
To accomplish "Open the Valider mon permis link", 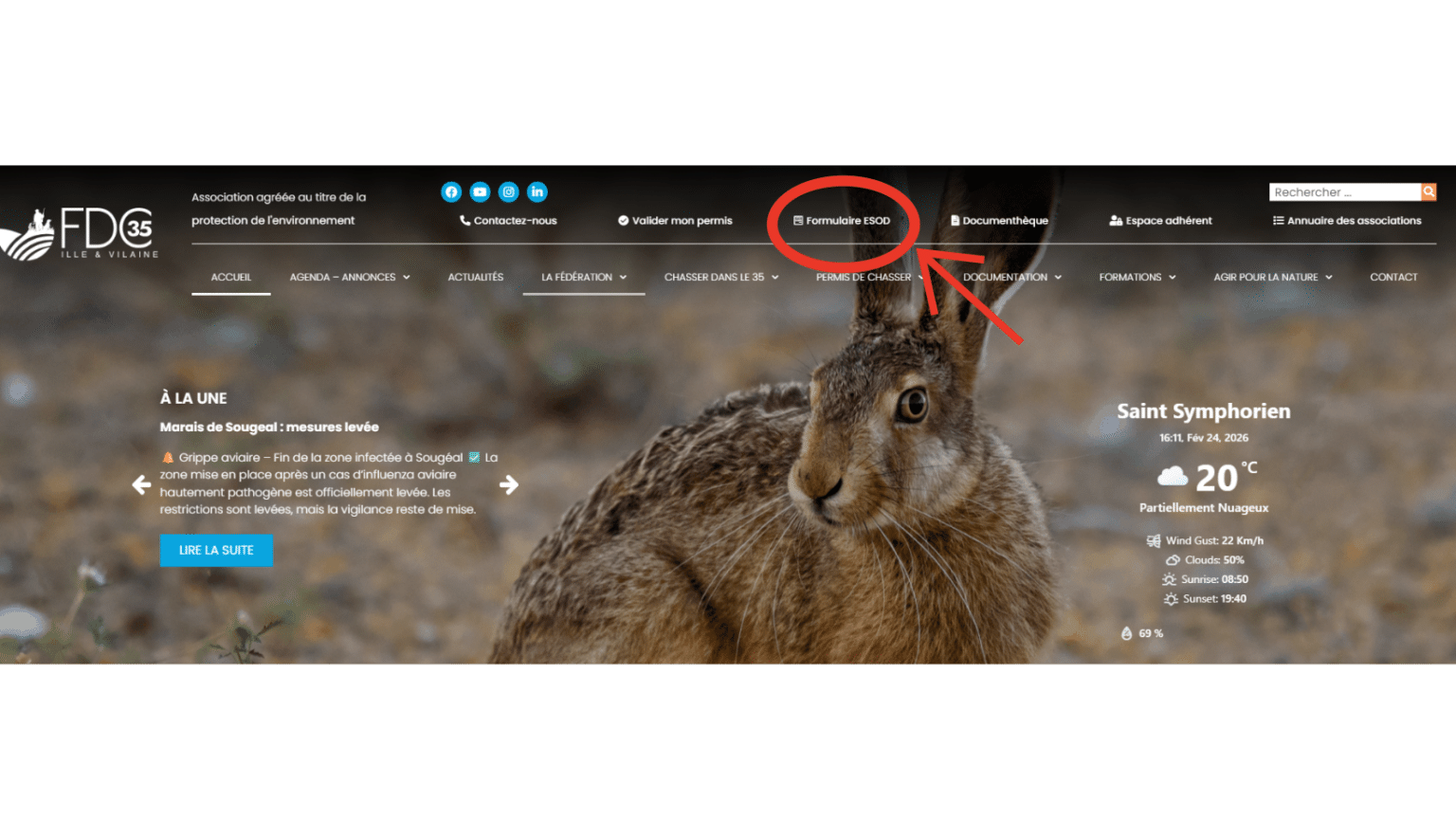I will pos(675,221).
